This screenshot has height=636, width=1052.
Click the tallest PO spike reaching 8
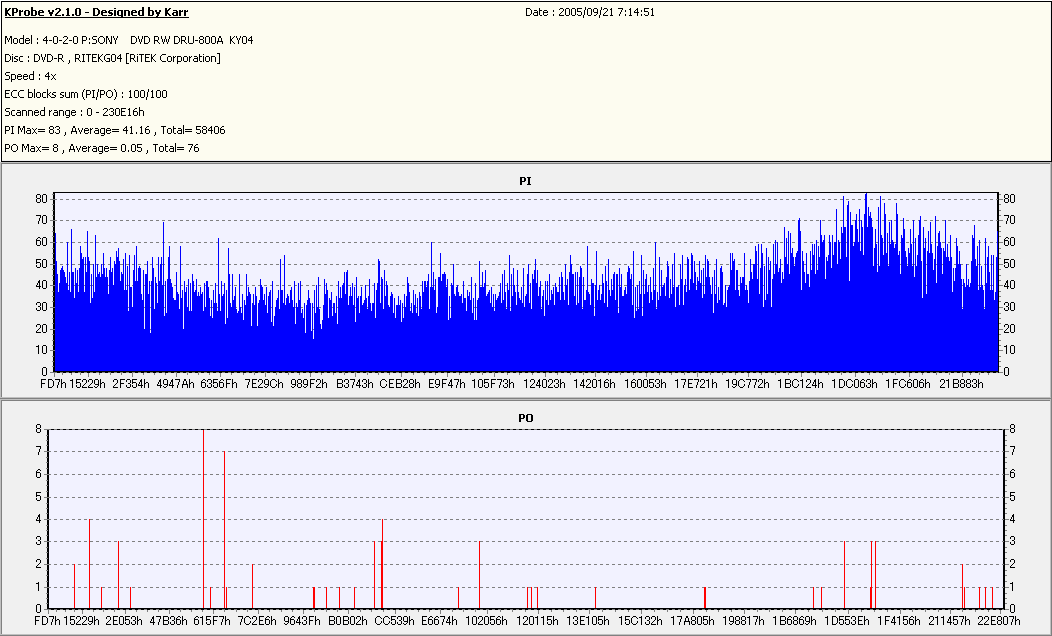203,519
